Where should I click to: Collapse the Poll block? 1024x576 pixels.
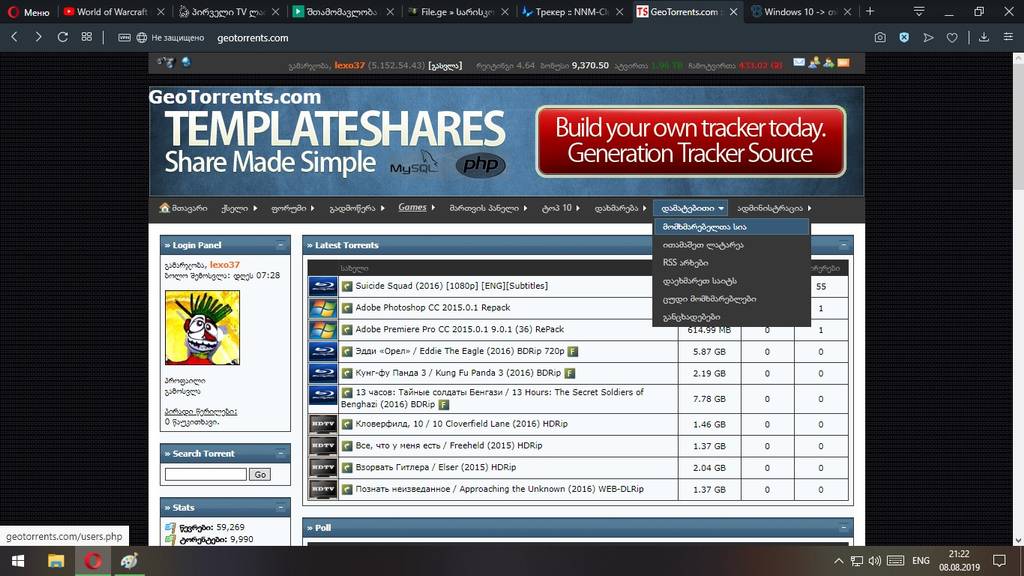843,528
